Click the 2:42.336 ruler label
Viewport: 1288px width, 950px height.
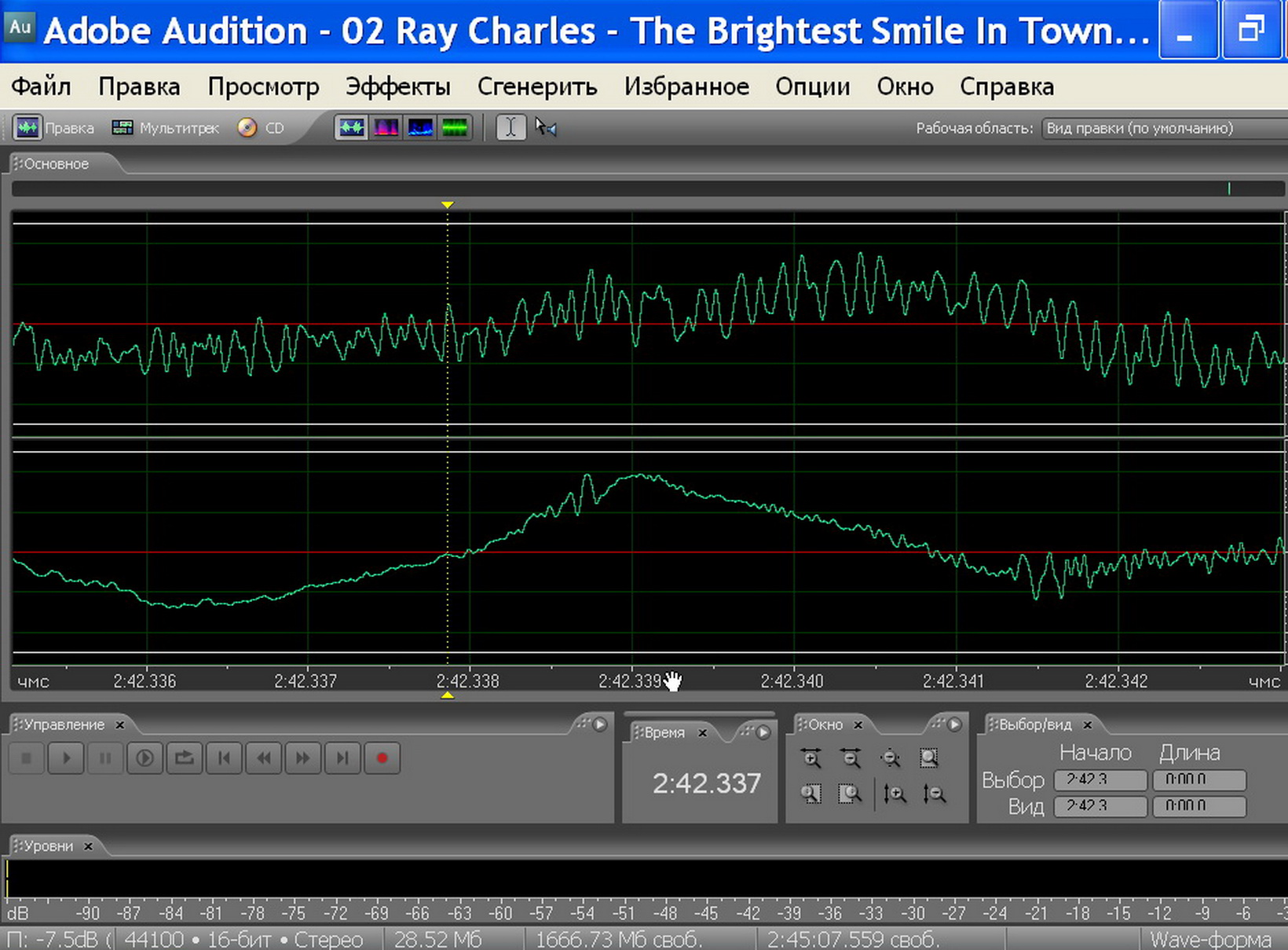[145, 681]
